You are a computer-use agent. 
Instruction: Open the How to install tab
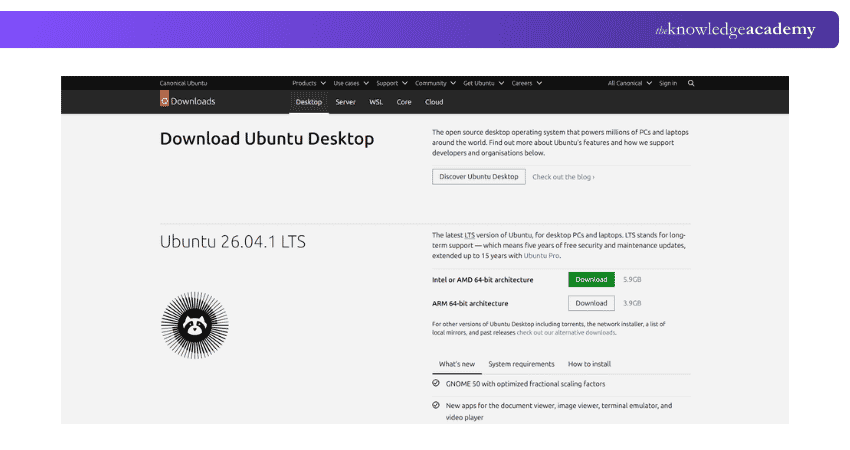(x=589, y=364)
